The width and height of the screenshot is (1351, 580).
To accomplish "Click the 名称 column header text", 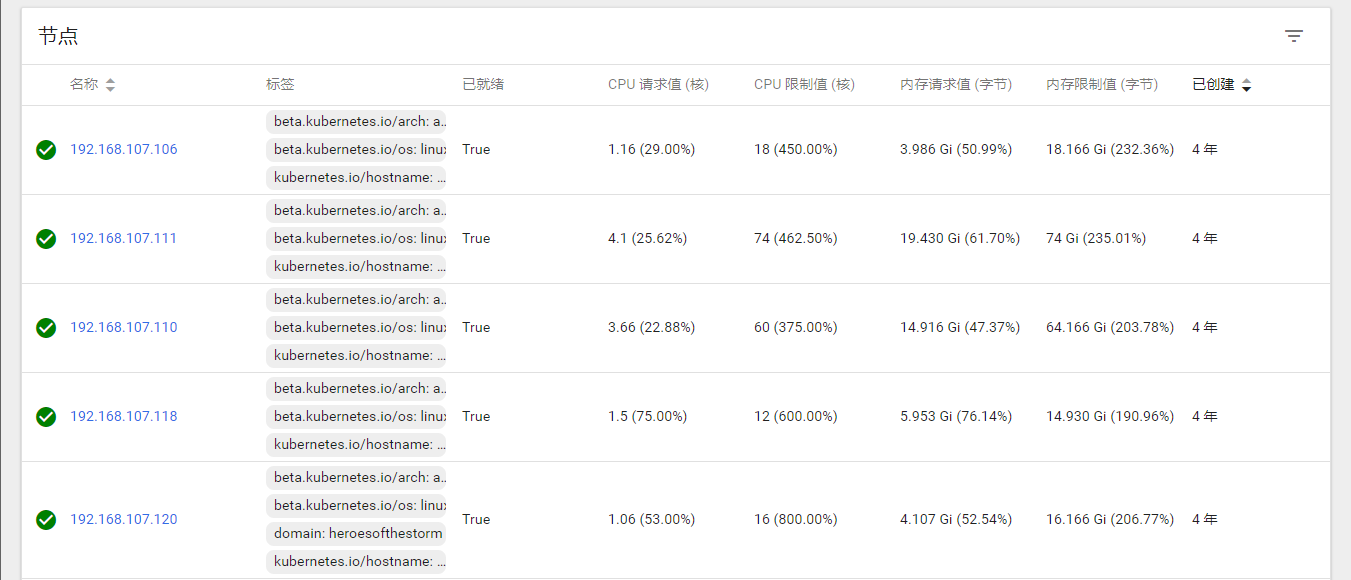I will point(84,85).
